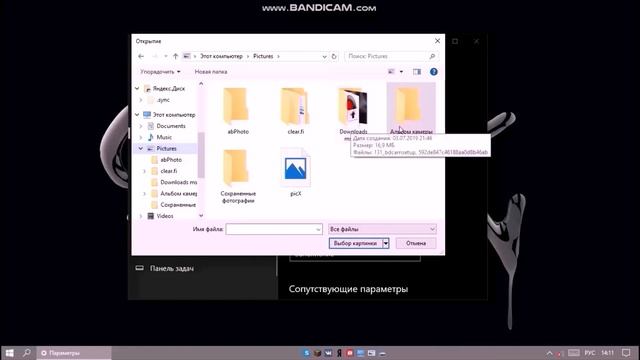Select Яндекс.Диск in the navigation tree
The width and height of the screenshot is (640, 360).
[x=169, y=89]
